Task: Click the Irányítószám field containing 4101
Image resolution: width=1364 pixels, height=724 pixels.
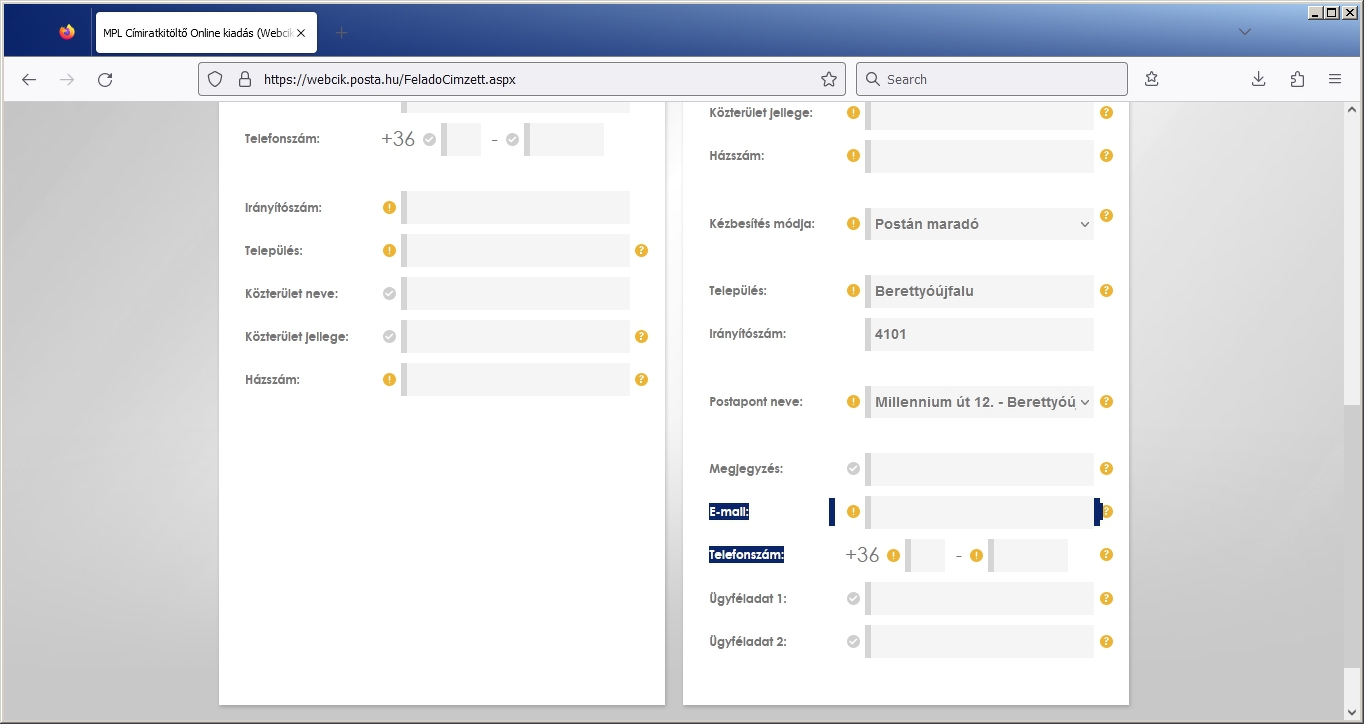Action: coord(980,334)
